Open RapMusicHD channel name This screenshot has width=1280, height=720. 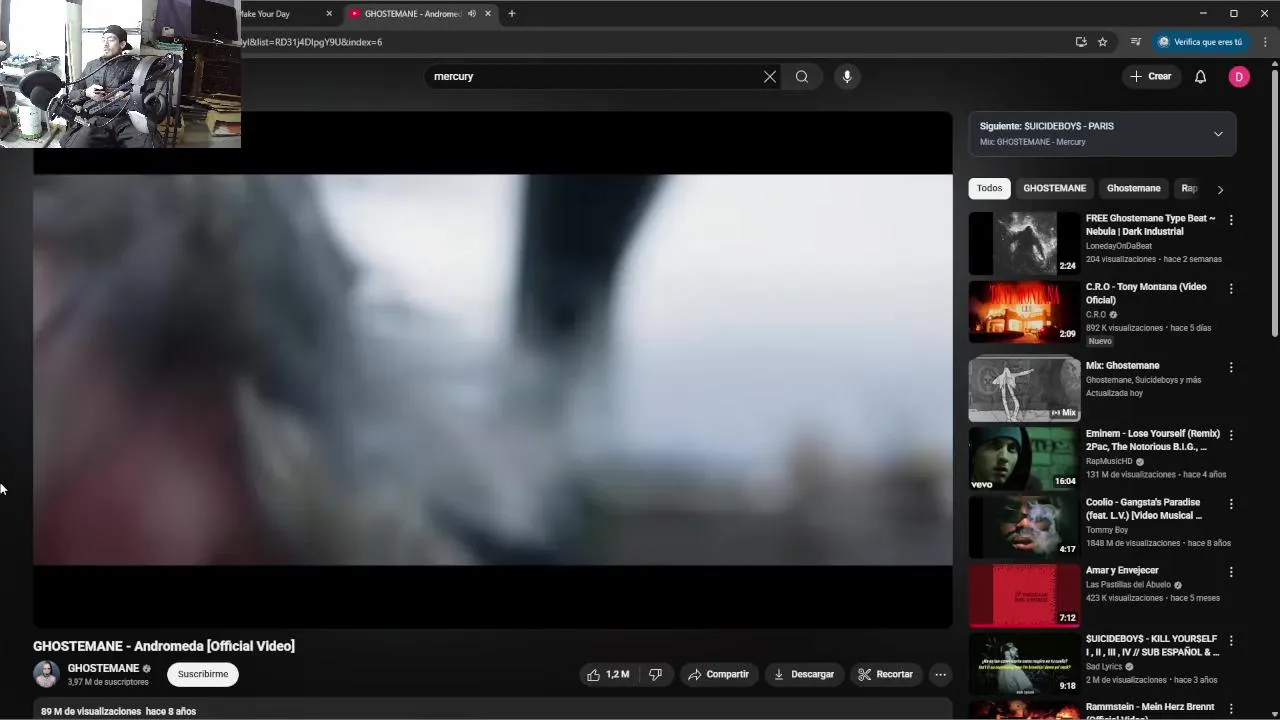[1109, 462]
